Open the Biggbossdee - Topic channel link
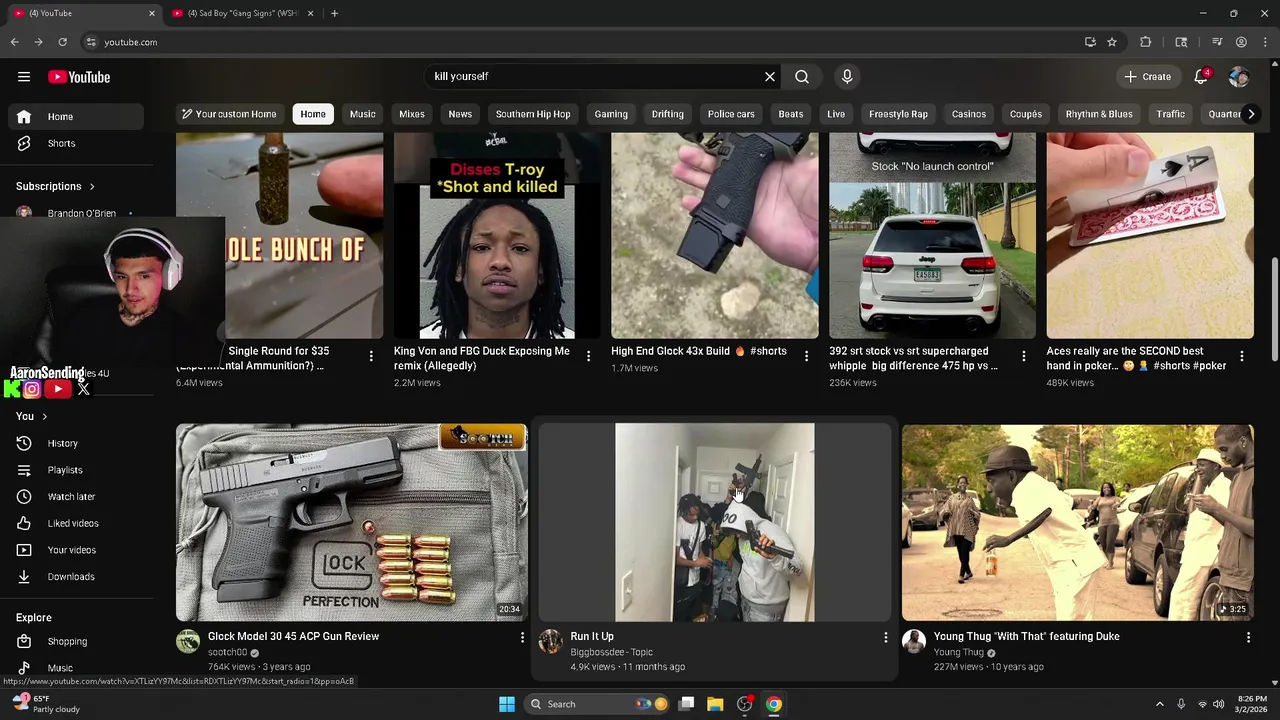The image size is (1280, 720). click(x=611, y=652)
